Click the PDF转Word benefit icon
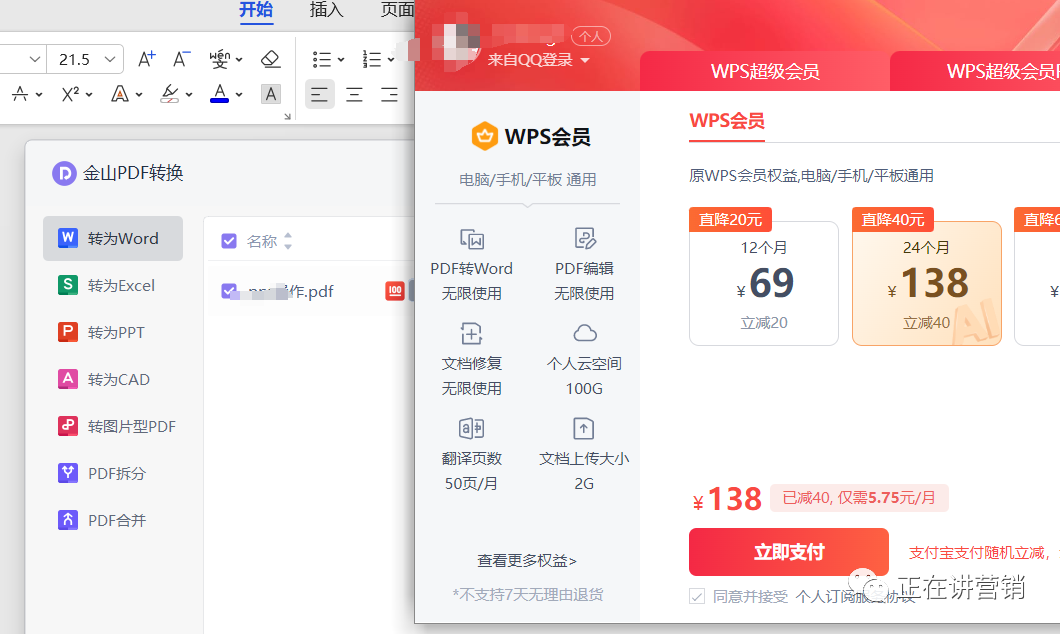The image size is (1060, 634). pyautogui.click(x=472, y=239)
